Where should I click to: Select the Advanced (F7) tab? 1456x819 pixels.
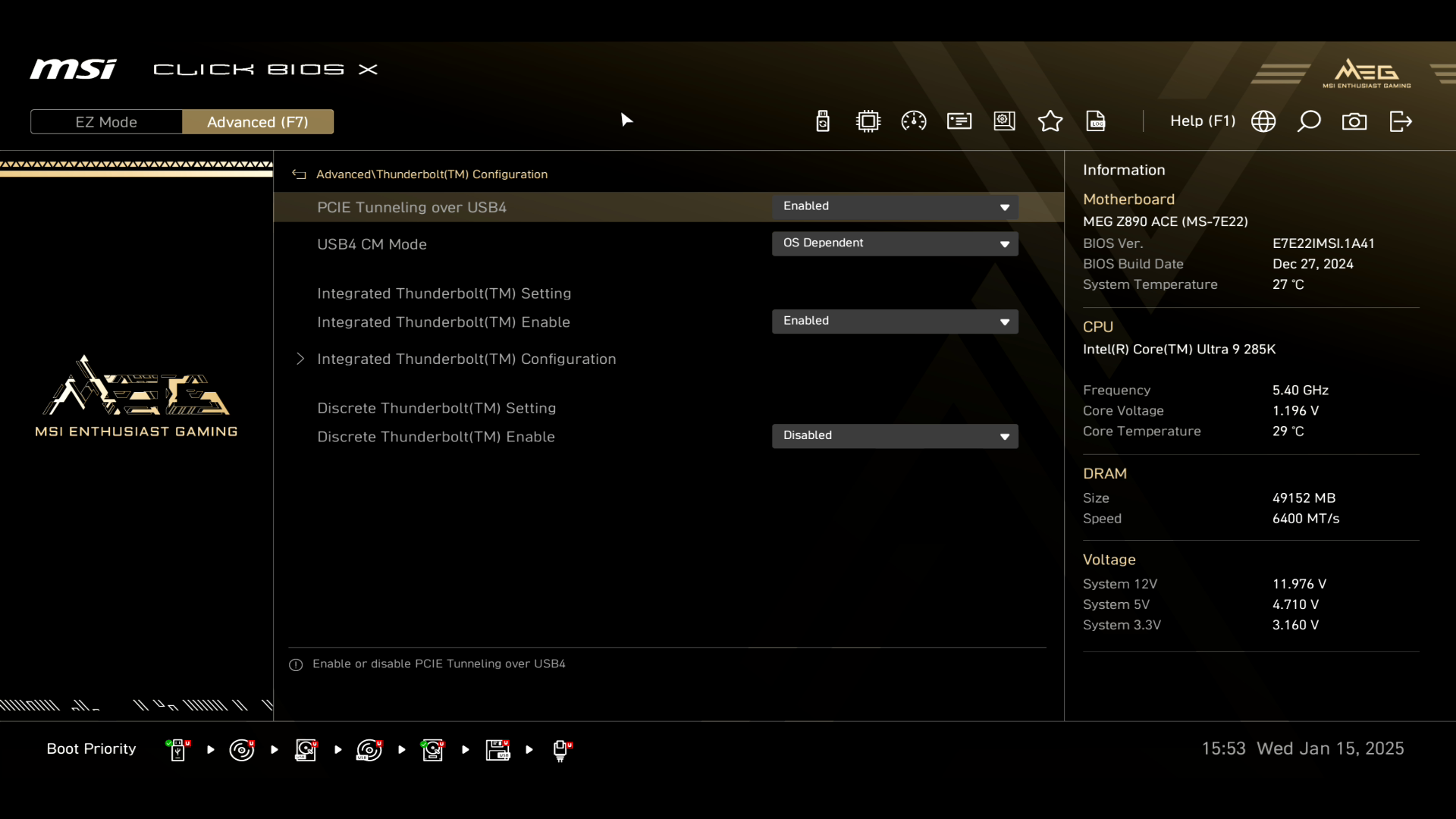(258, 122)
